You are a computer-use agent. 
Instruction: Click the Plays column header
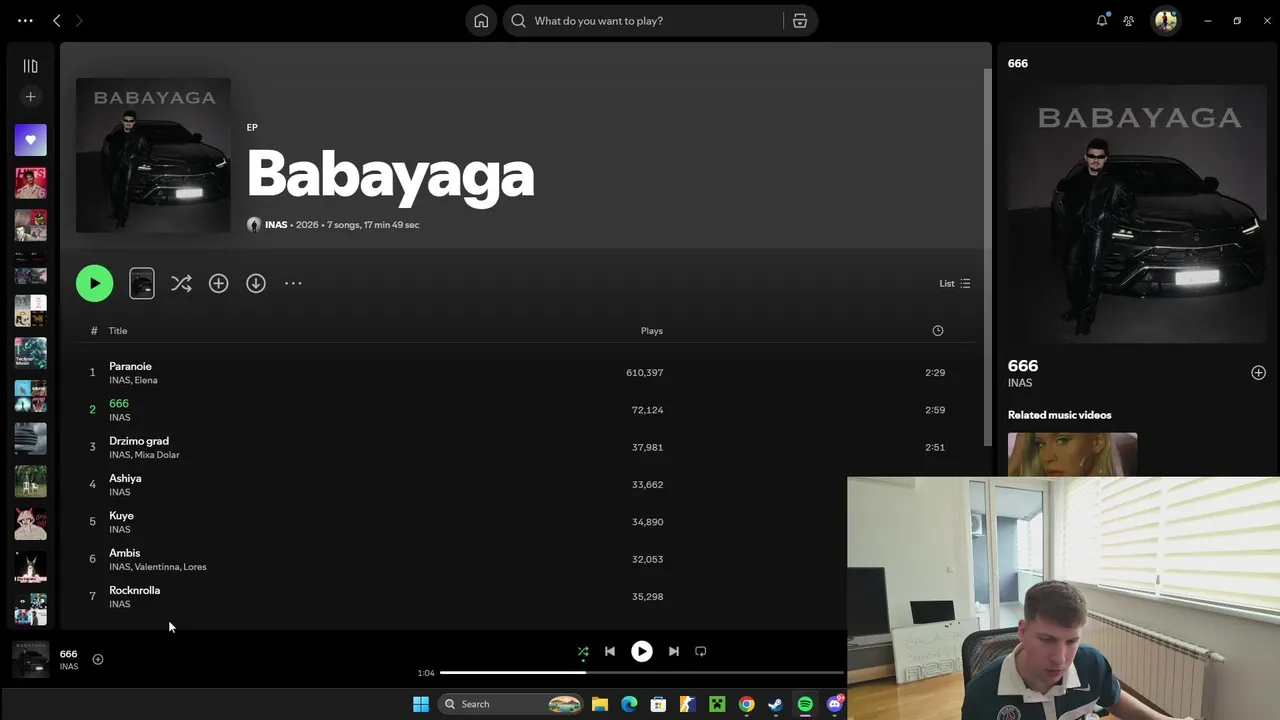point(652,331)
